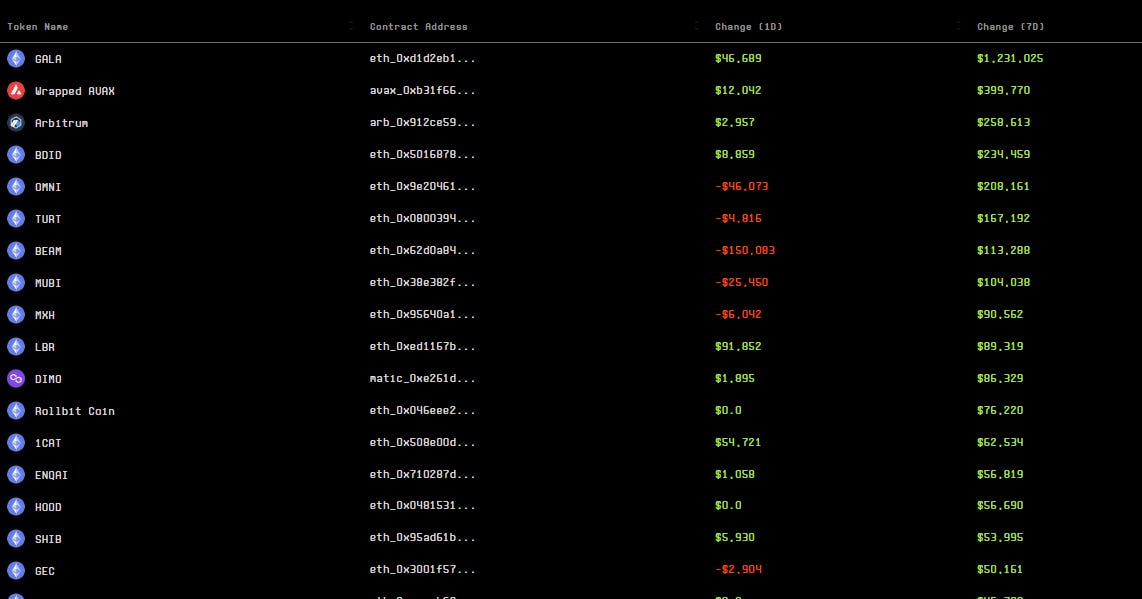Click the LBR 1D change value $91,852
This screenshot has height=599, width=1142.
point(738,347)
